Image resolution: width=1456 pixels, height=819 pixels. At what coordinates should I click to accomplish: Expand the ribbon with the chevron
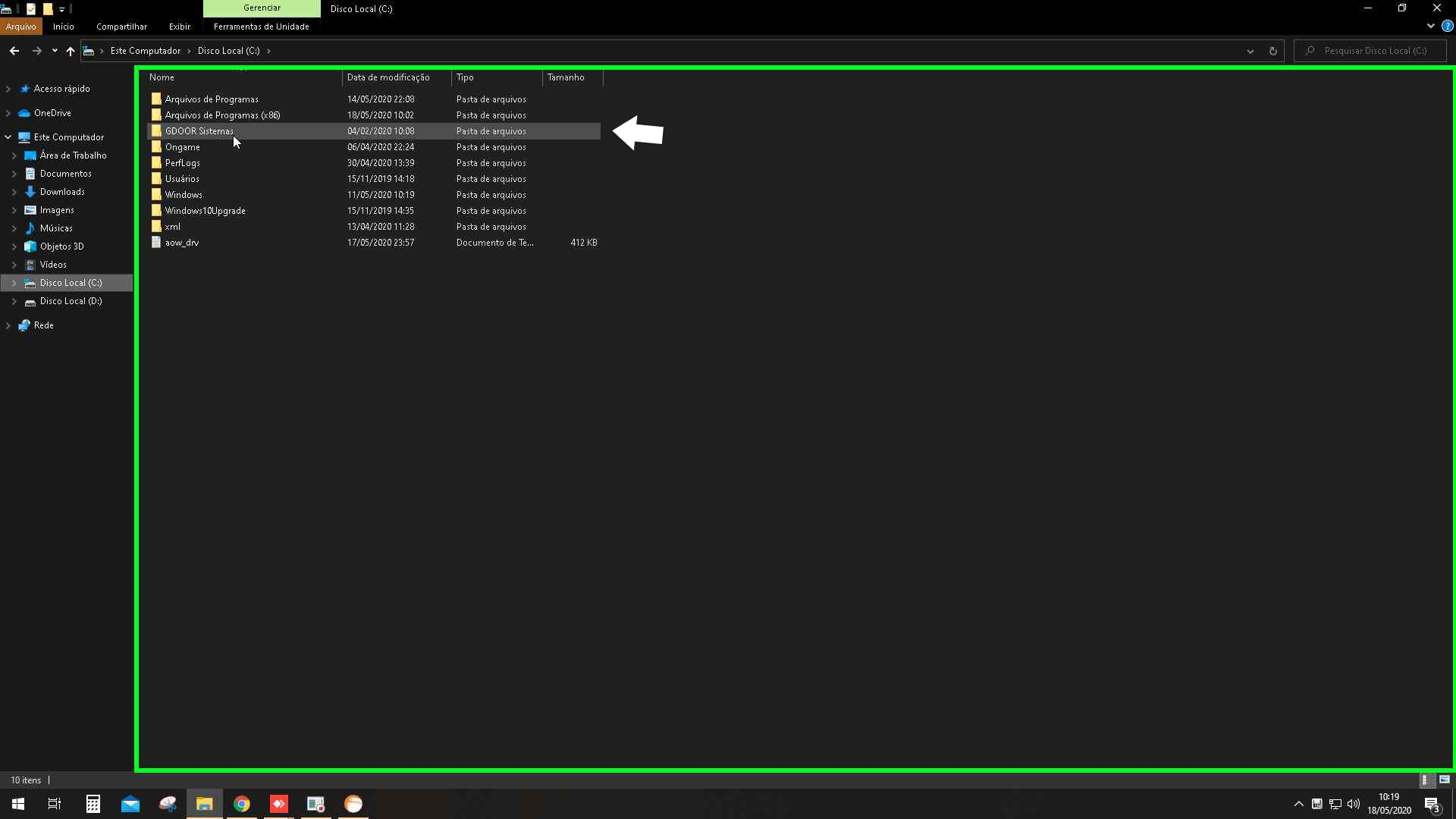point(1430,26)
